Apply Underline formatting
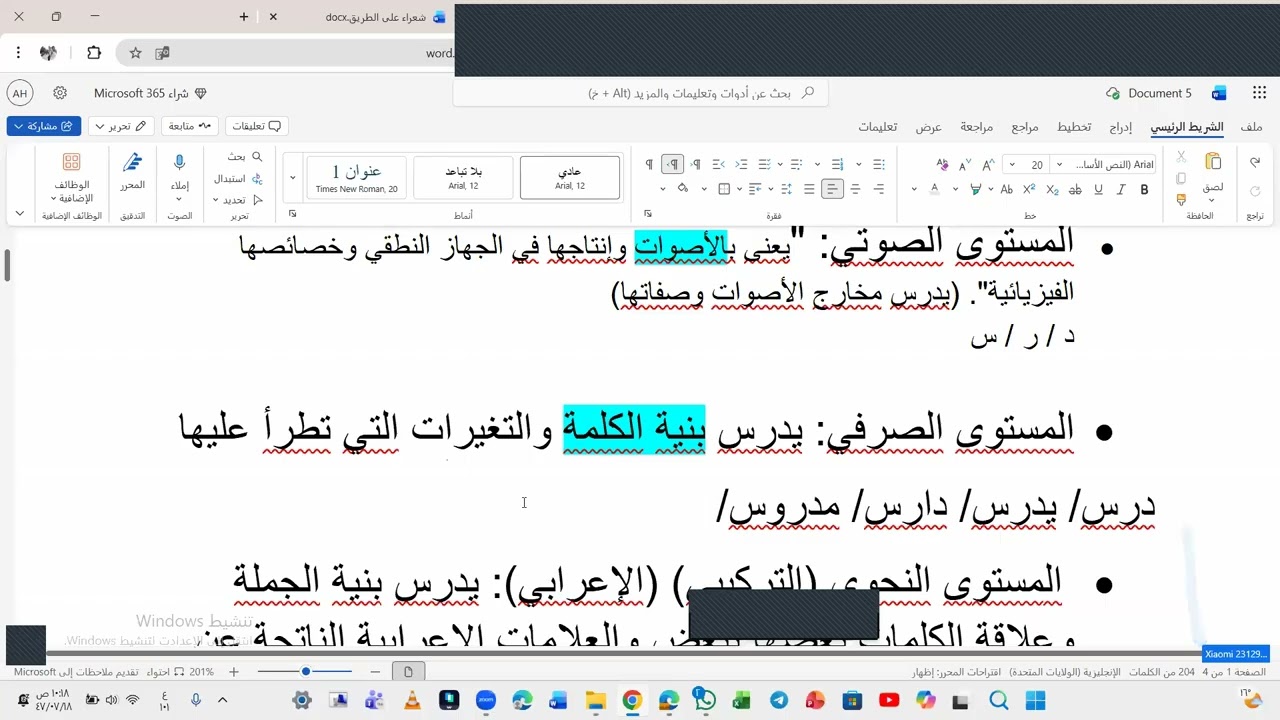The width and height of the screenshot is (1280, 720). 1098,189
